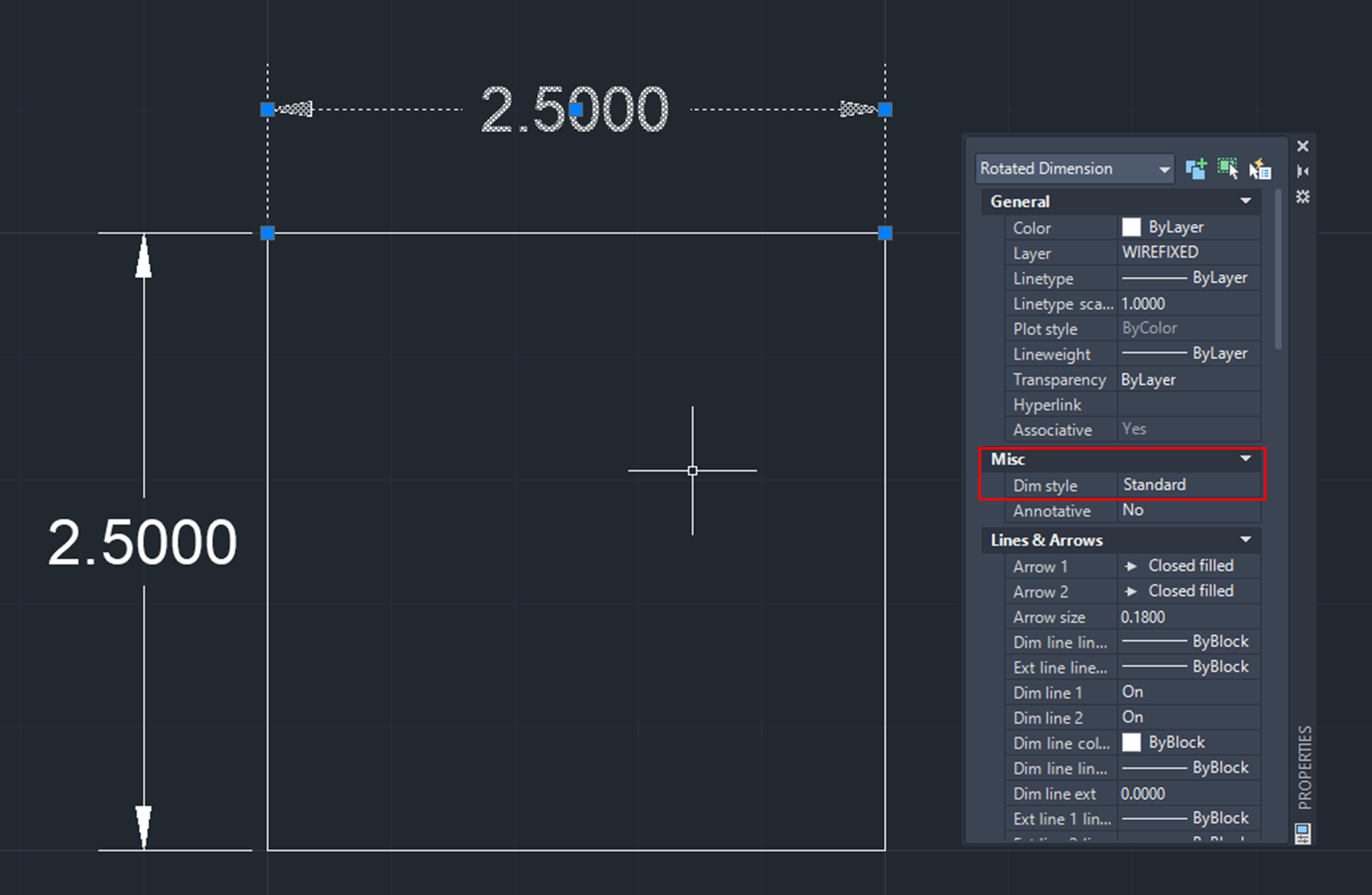This screenshot has width=1372, height=895.
Task: Click the grip at the rectangle's top-left corner
Action: tap(268, 233)
